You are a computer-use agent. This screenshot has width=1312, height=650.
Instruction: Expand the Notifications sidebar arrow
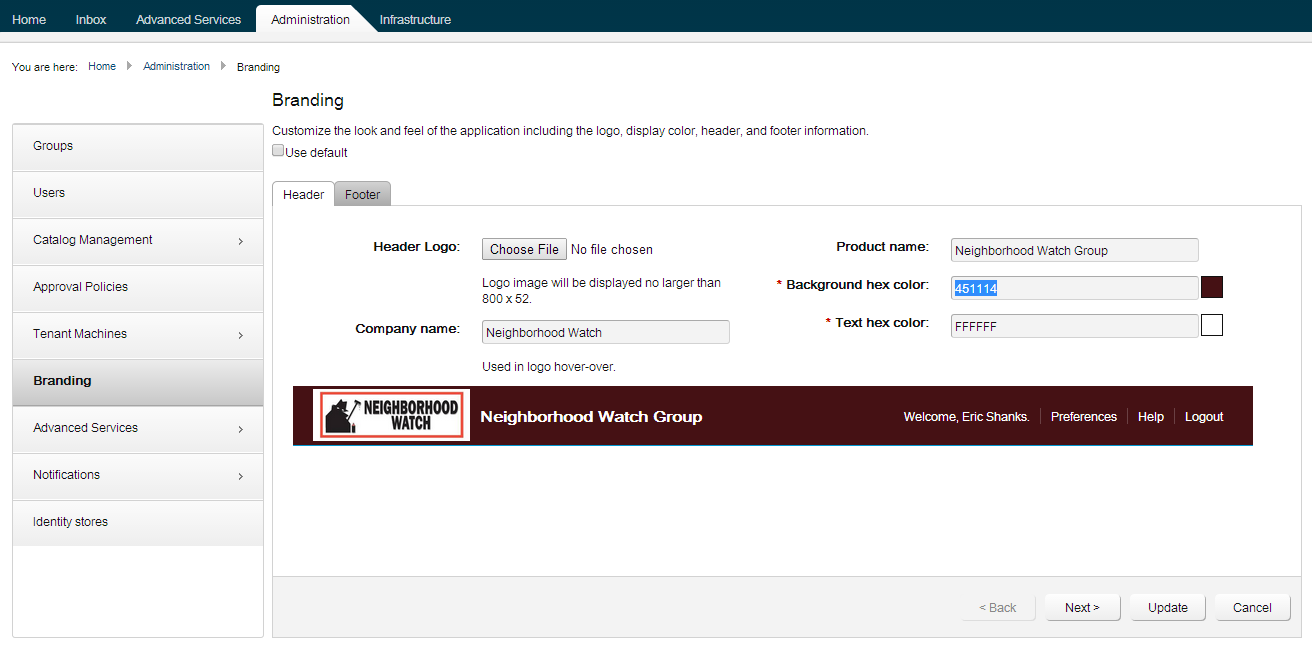240,476
